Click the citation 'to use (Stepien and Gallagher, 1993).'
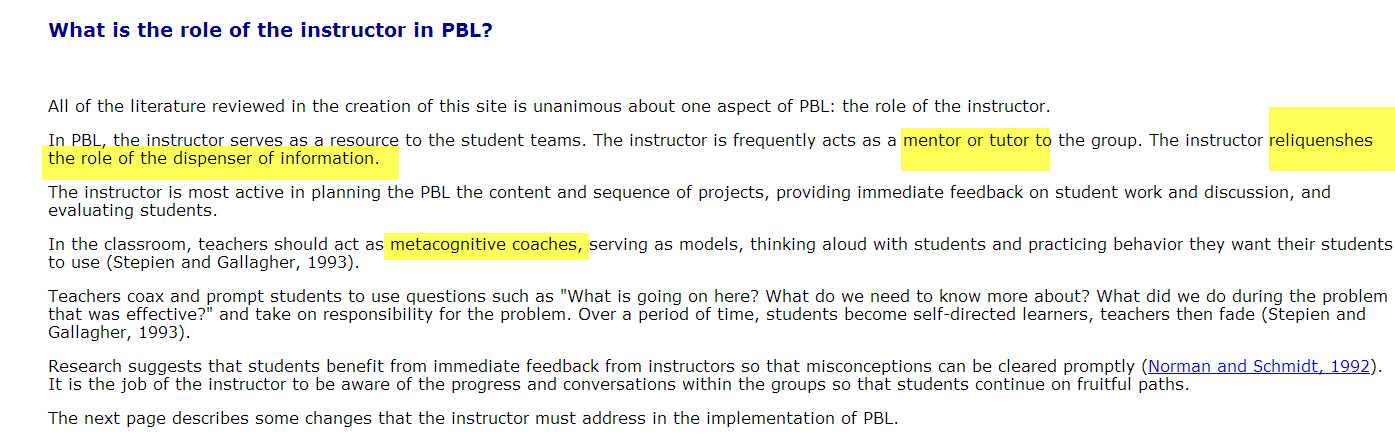1395x445 pixels. coord(202,262)
